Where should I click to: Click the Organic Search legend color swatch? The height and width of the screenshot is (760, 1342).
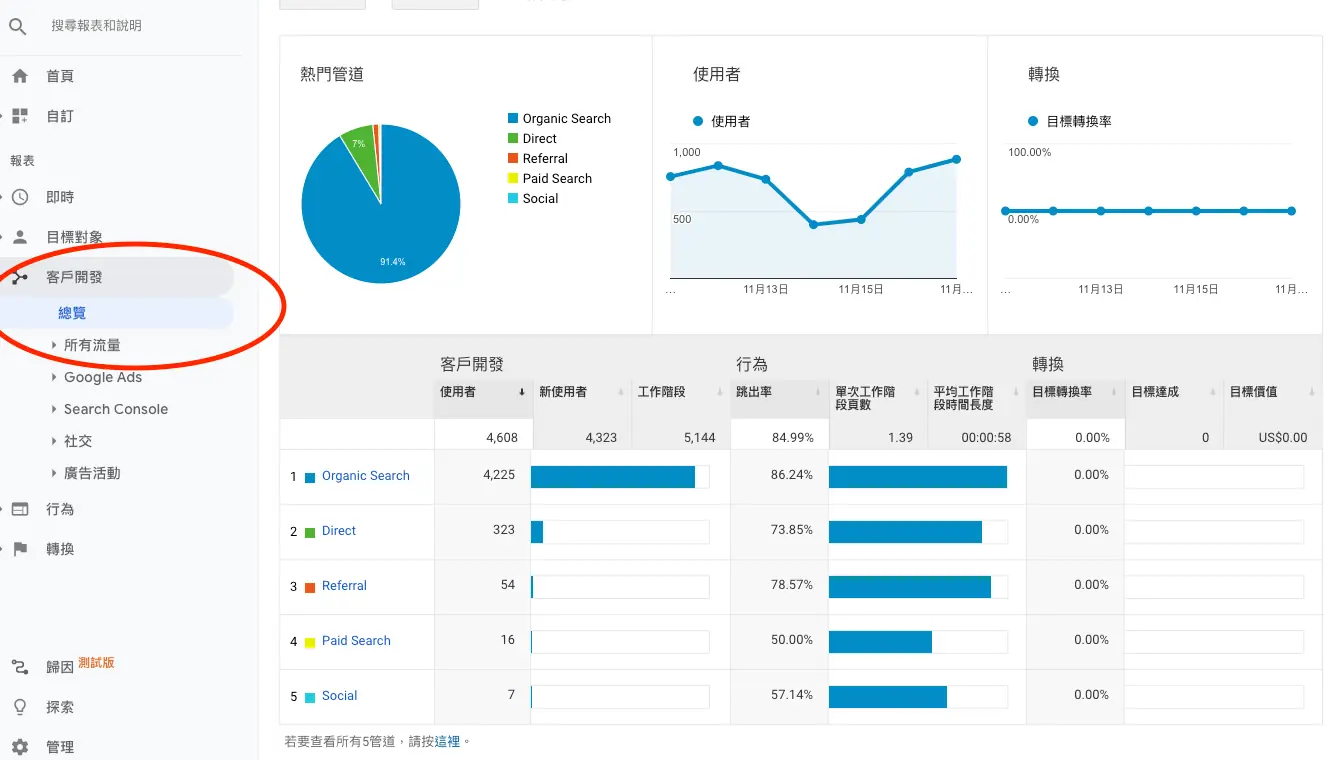[513, 118]
